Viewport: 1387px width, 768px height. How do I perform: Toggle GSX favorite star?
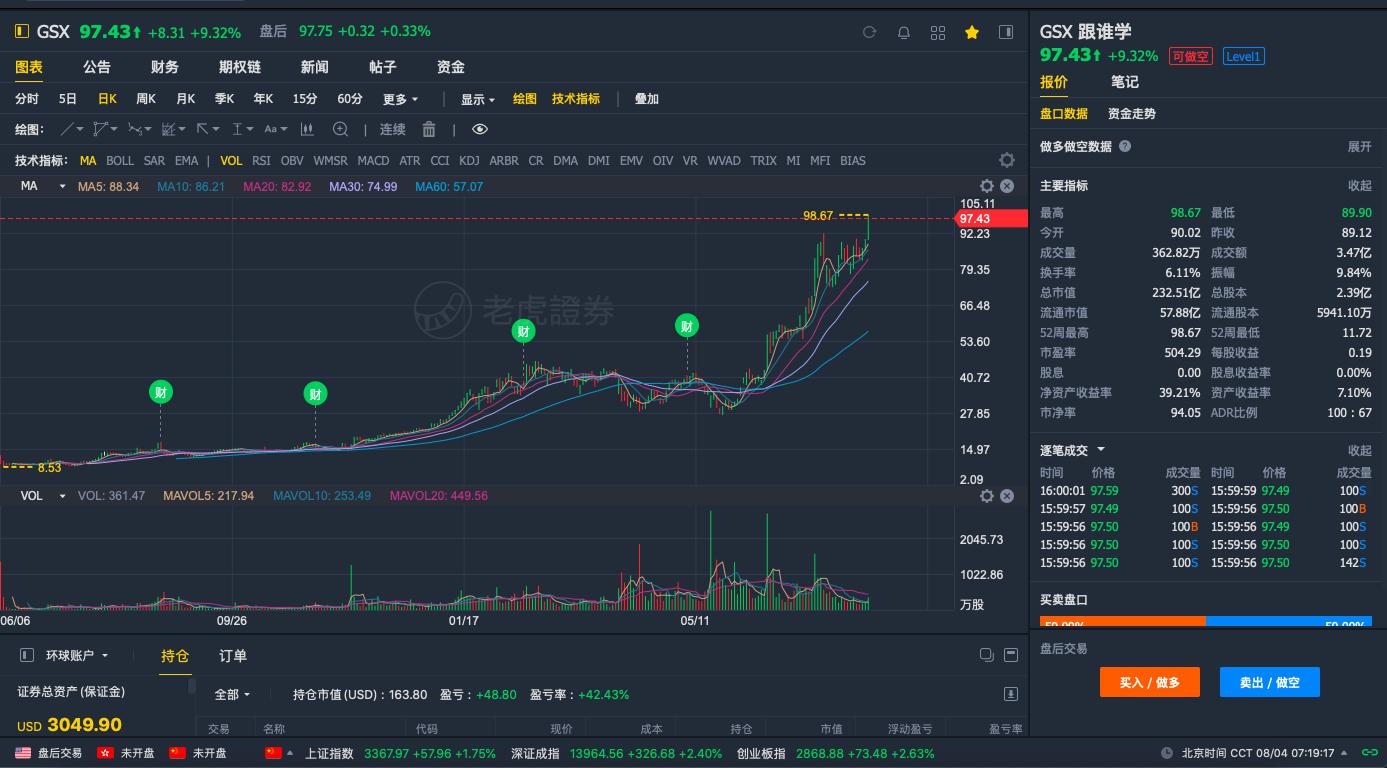pyautogui.click(x=972, y=32)
